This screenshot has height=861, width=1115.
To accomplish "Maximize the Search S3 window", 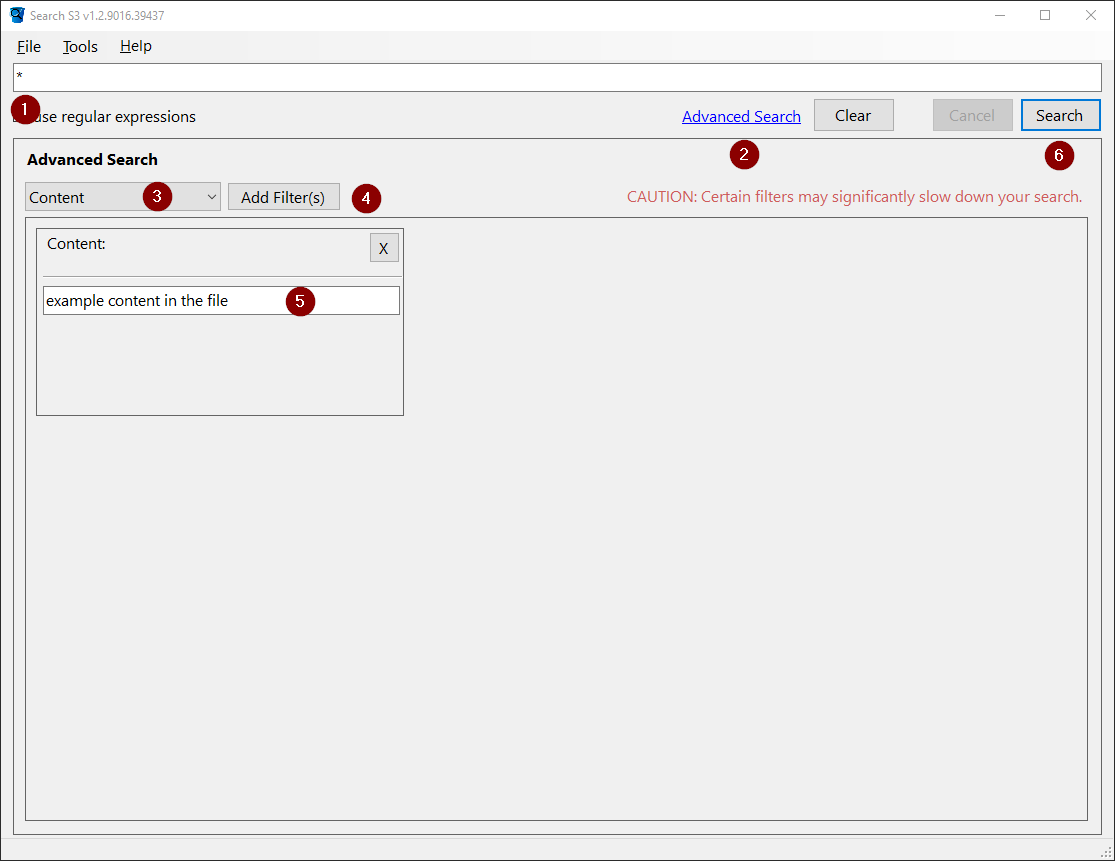I will (x=1045, y=15).
